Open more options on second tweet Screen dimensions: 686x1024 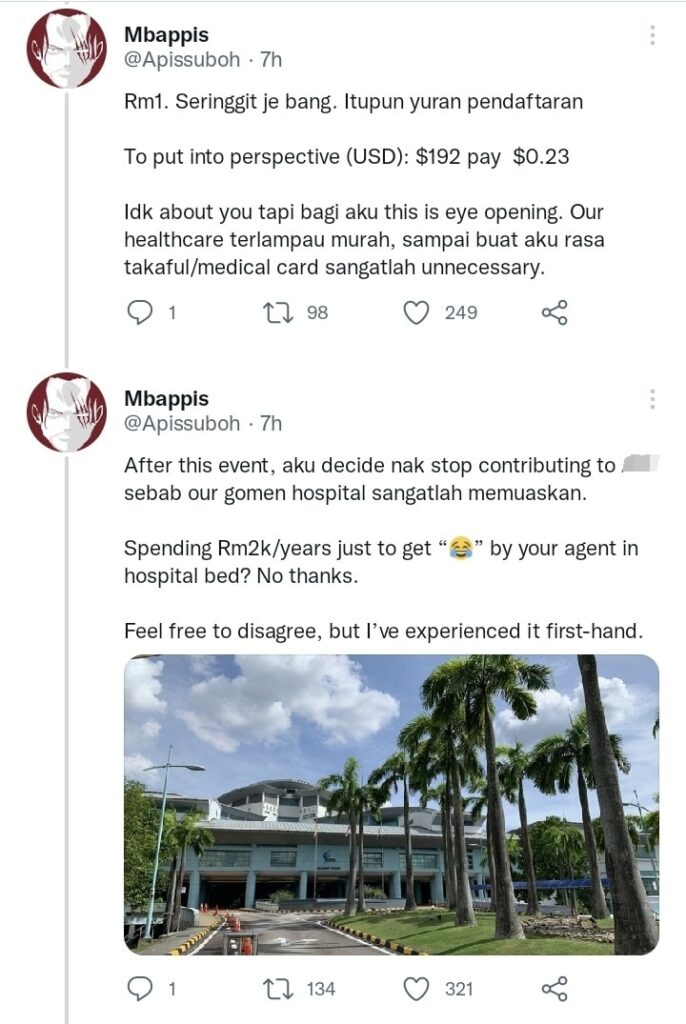[652, 400]
